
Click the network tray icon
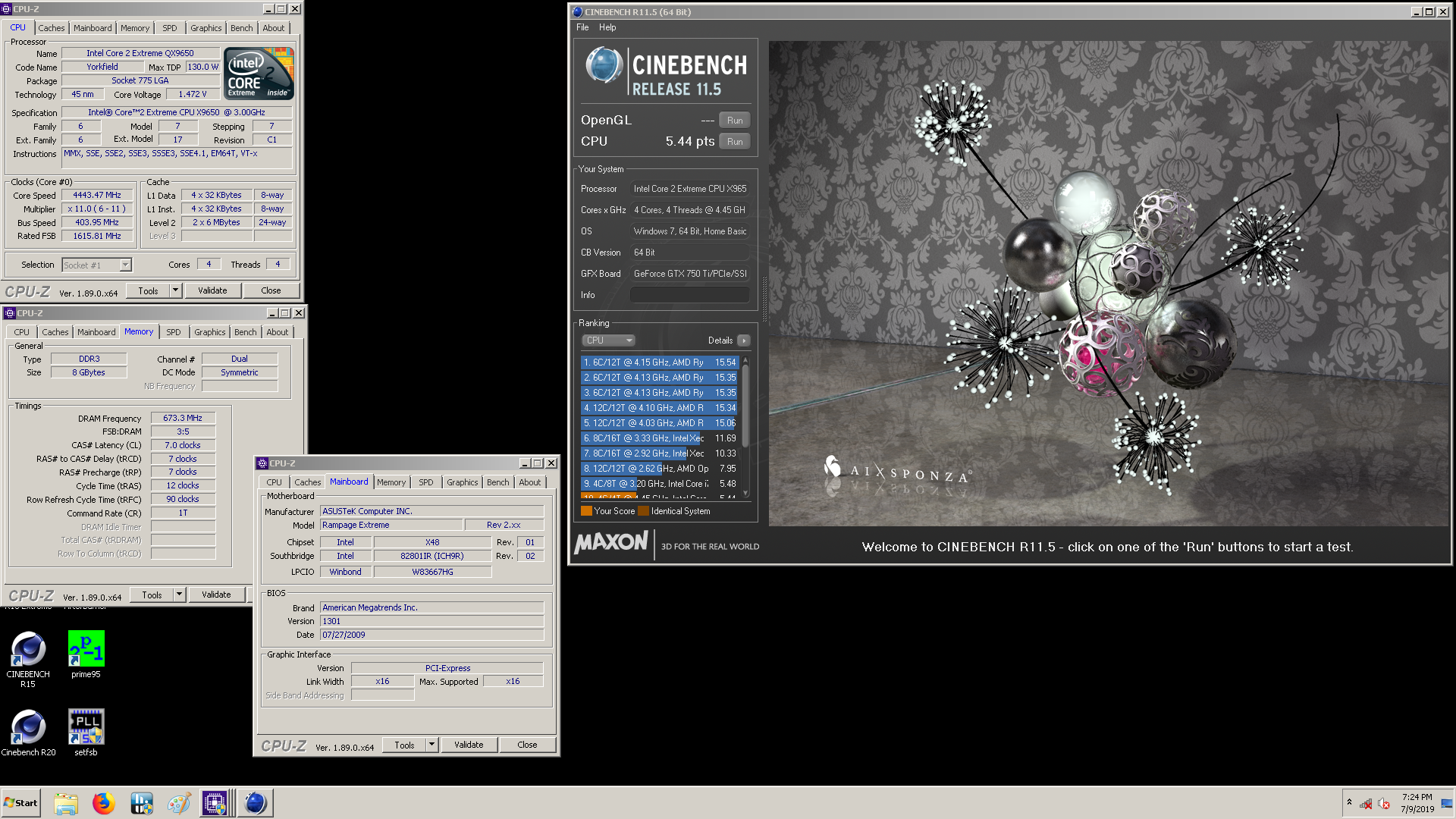pyautogui.click(x=1366, y=803)
